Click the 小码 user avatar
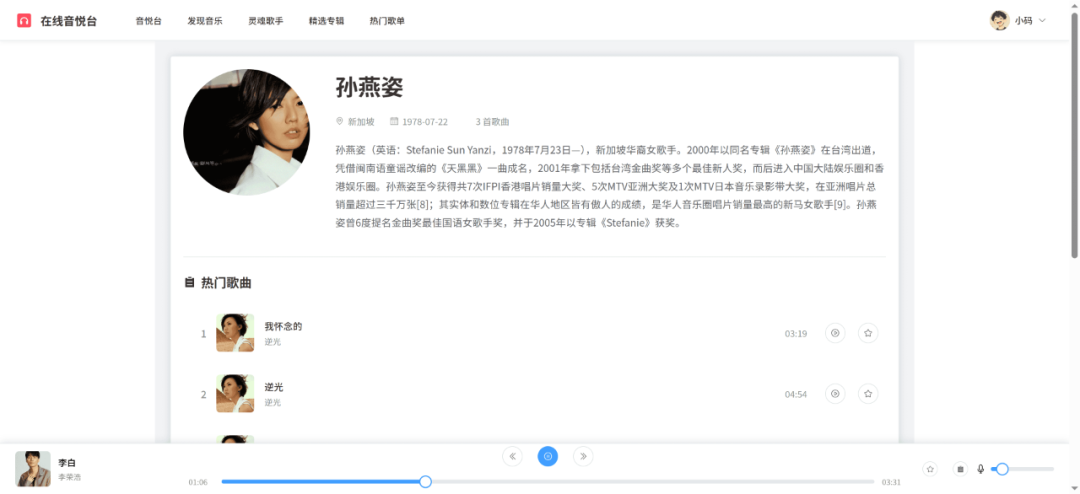The height and width of the screenshot is (494, 1080). coord(999,21)
